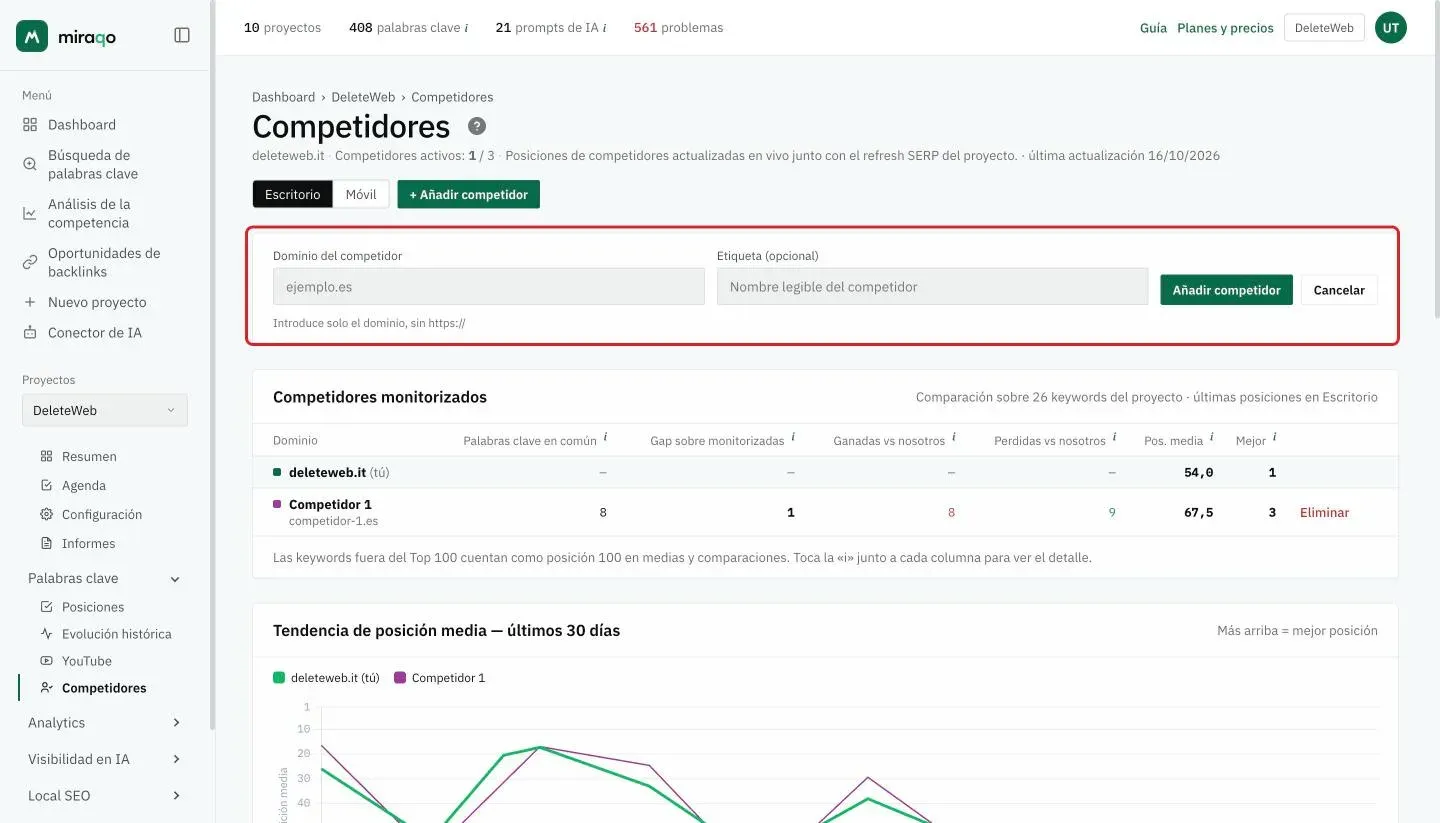Click the Agenda checklist icon
The width and height of the screenshot is (1440, 823).
pyautogui.click(x=46, y=485)
